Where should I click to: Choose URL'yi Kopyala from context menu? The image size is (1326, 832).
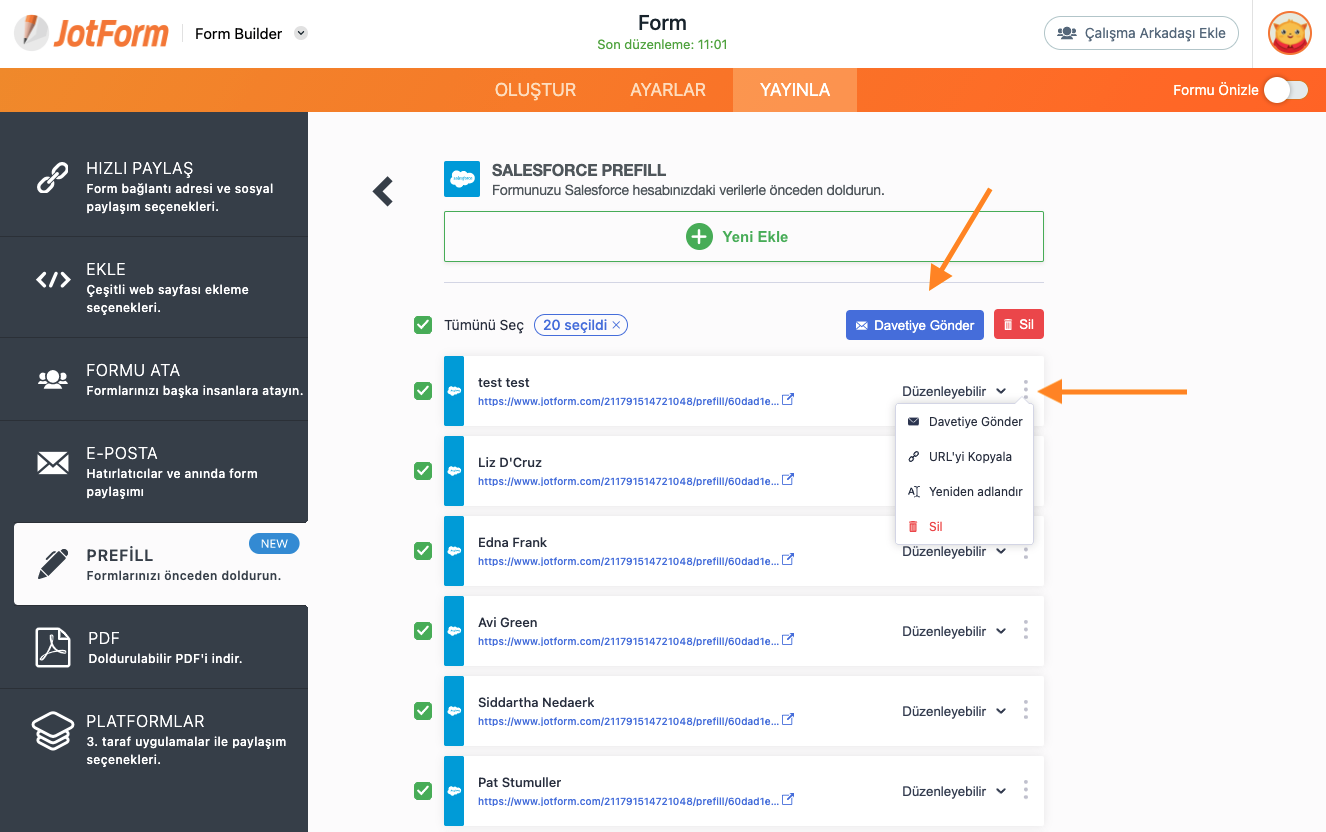click(964, 457)
